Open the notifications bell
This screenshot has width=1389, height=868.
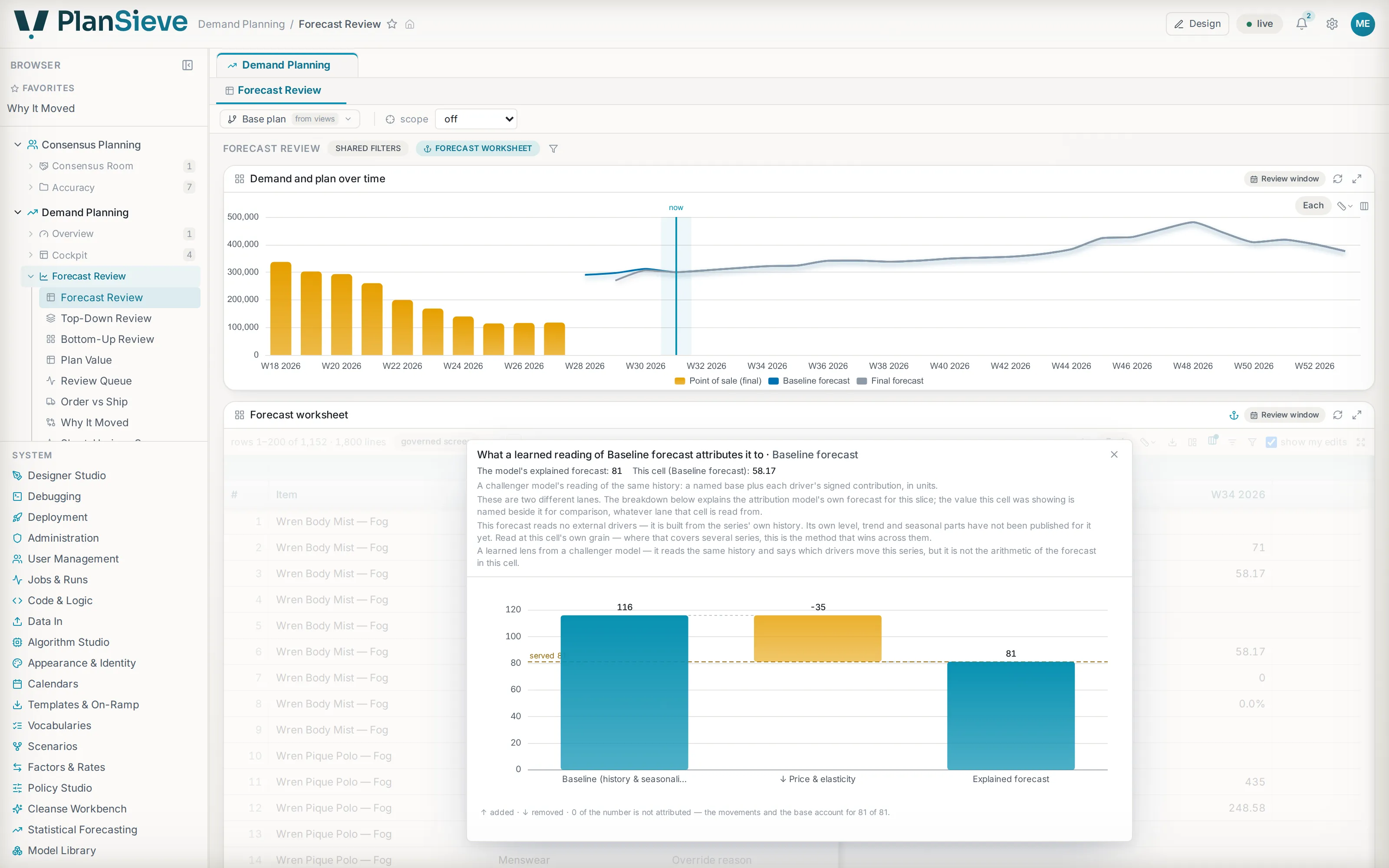pos(1302,24)
